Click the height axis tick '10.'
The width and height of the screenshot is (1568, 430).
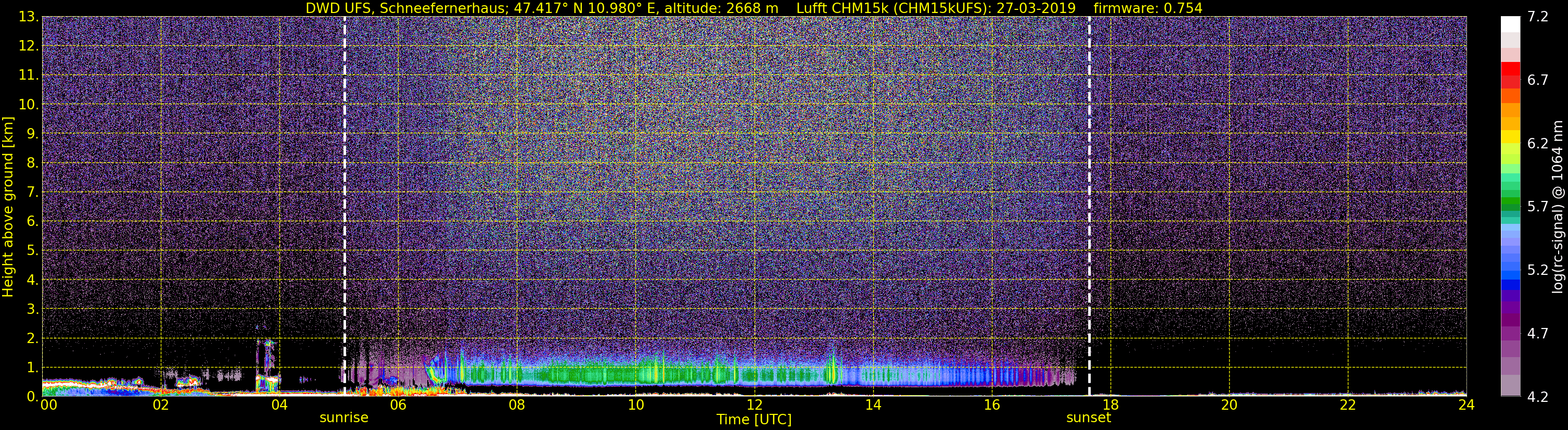(29, 104)
